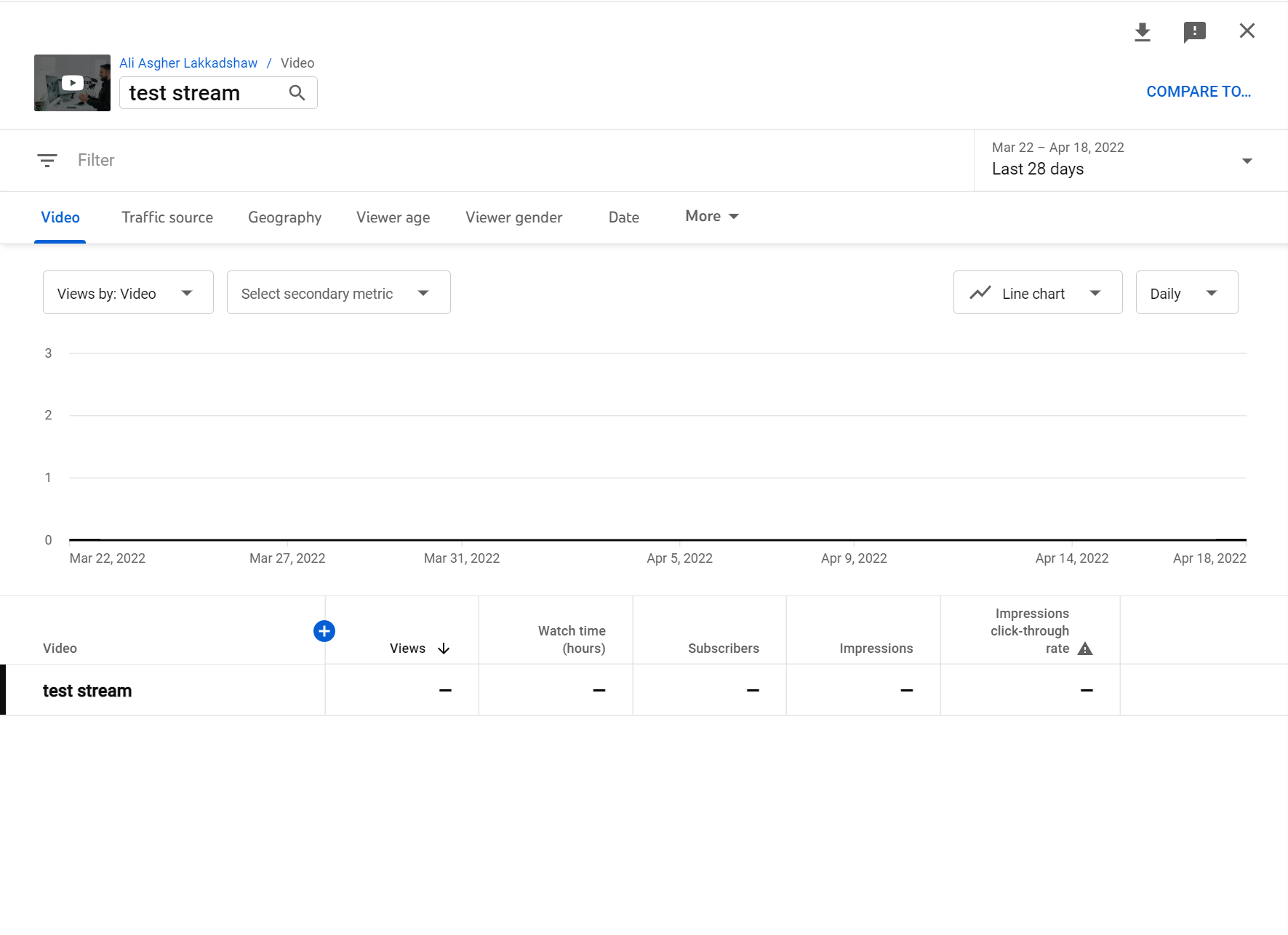Image resolution: width=1288 pixels, height=935 pixels.
Task: Close the analytics panel with X
Action: (x=1247, y=31)
